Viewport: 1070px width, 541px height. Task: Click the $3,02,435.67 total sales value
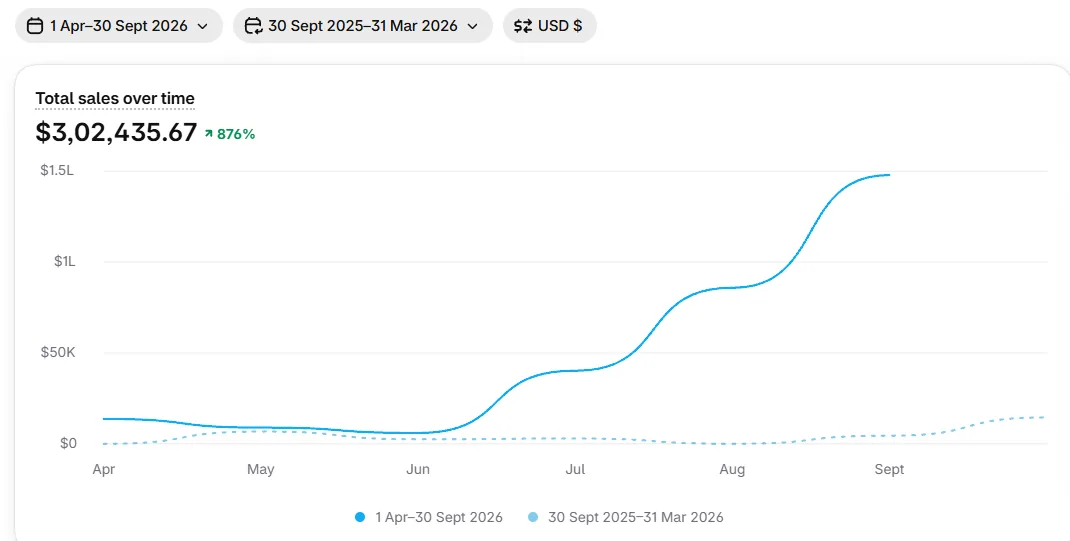pyautogui.click(x=116, y=132)
